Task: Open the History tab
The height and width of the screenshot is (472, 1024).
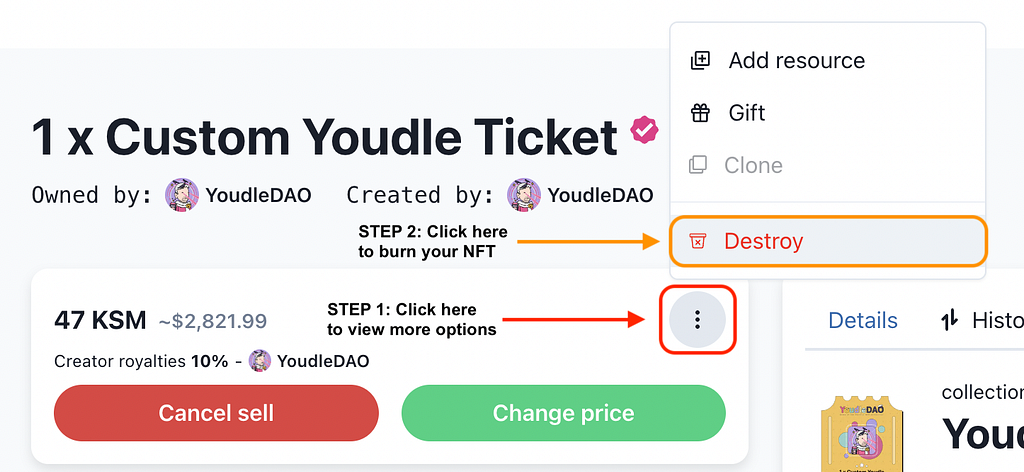Action: click(982, 321)
